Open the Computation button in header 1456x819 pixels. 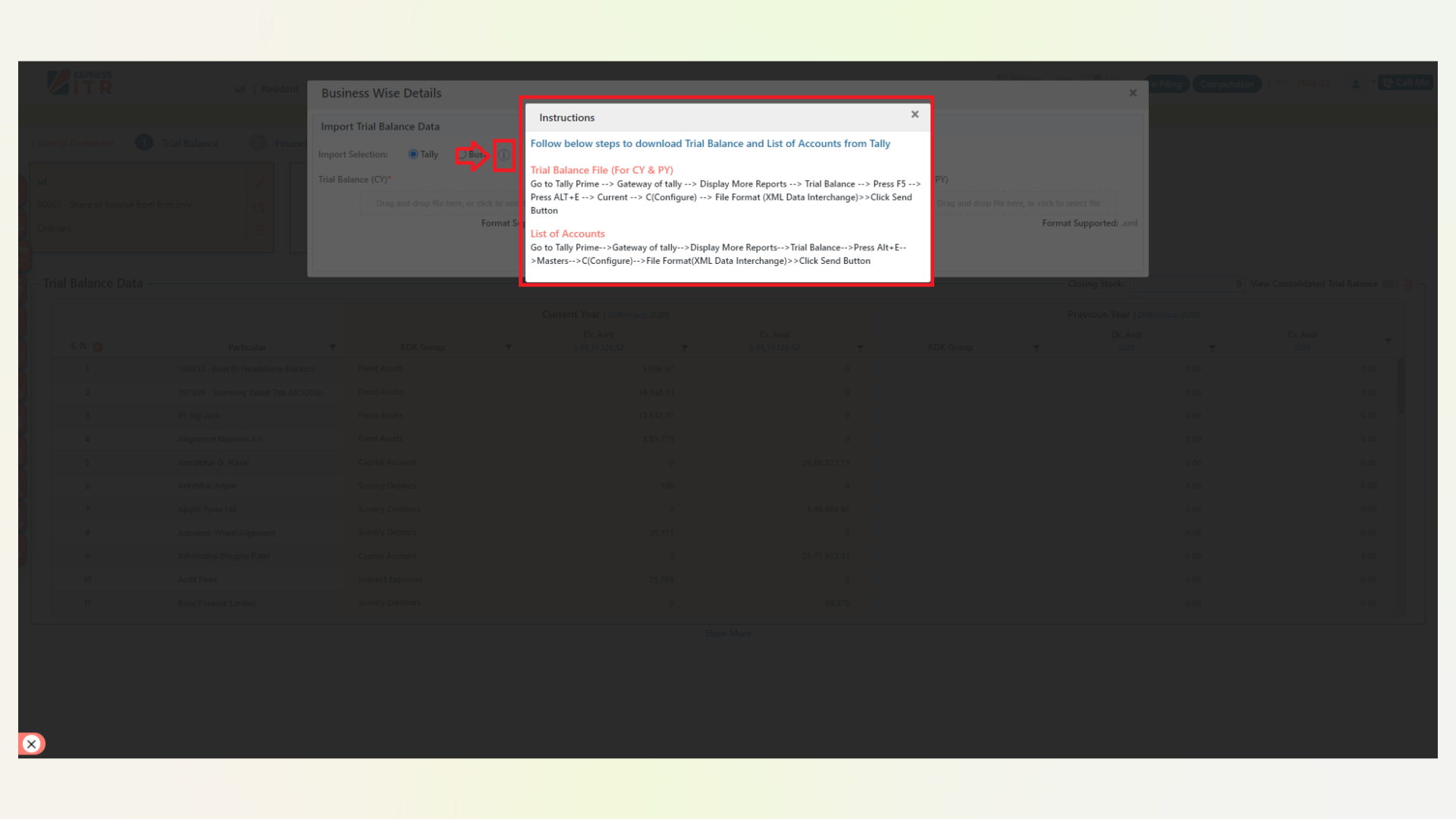point(1226,84)
